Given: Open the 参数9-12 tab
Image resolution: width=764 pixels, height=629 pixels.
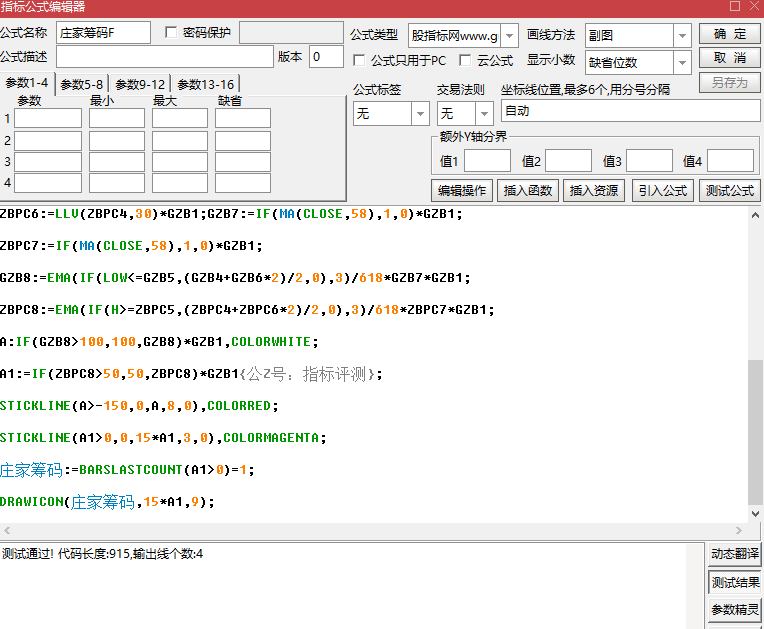Looking at the screenshot, I should [140, 84].
